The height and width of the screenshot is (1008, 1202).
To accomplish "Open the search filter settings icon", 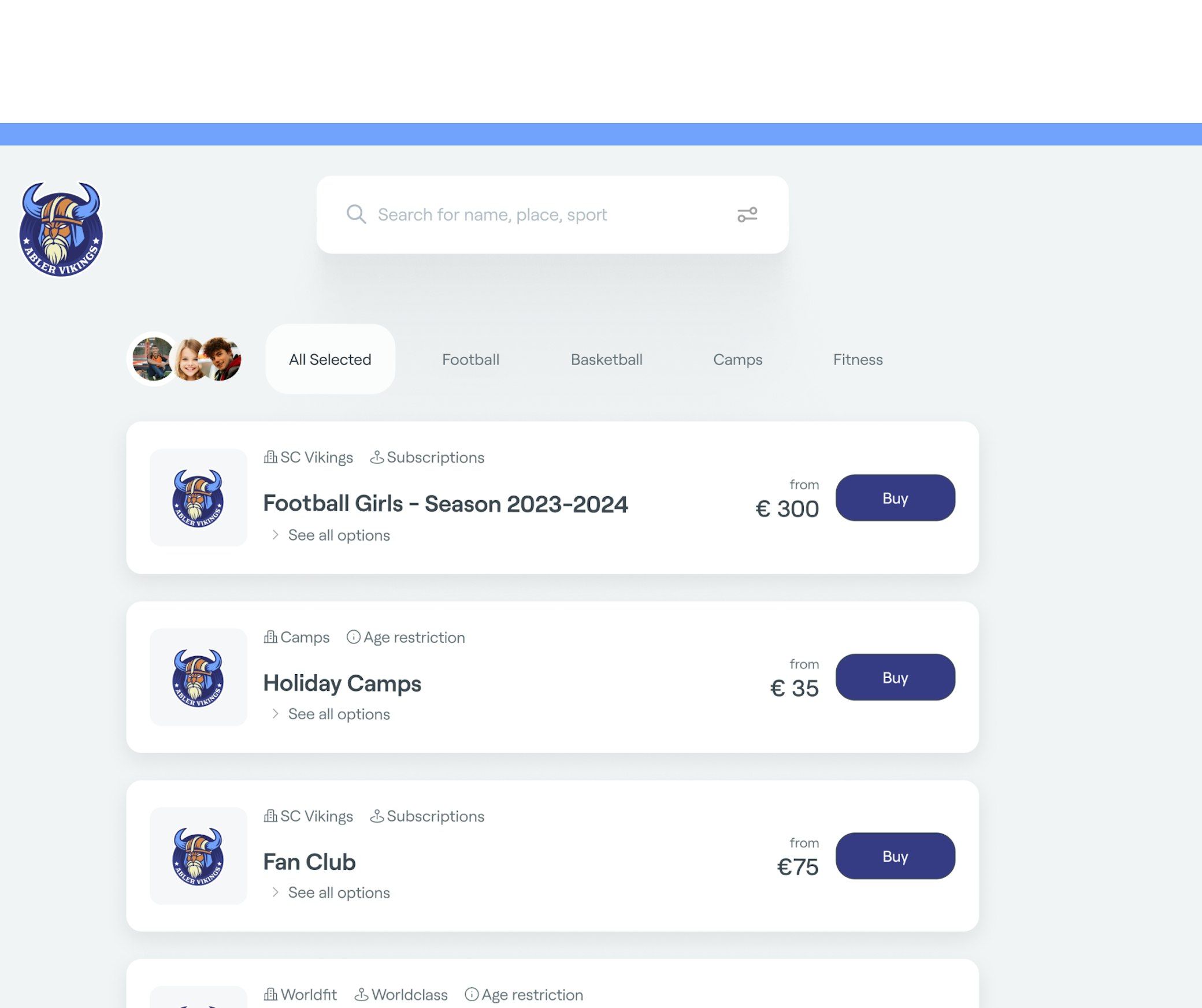I will coord(747,215).
